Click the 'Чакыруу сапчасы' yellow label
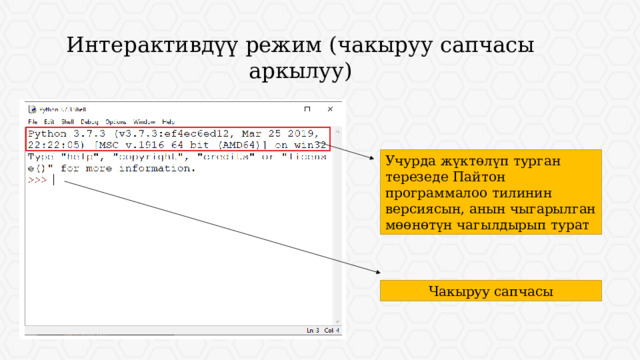 [x=491, y=291]
